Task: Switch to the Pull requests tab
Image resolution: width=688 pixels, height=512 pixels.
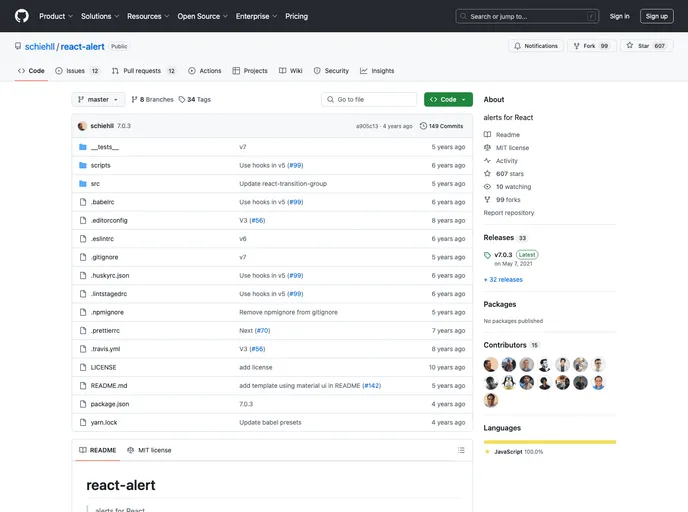Action: (x=143, y=71)
